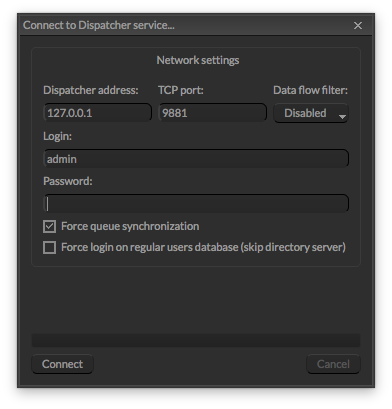Click the Network settings heading
392x409 pixels.
[x=198, y=60]
